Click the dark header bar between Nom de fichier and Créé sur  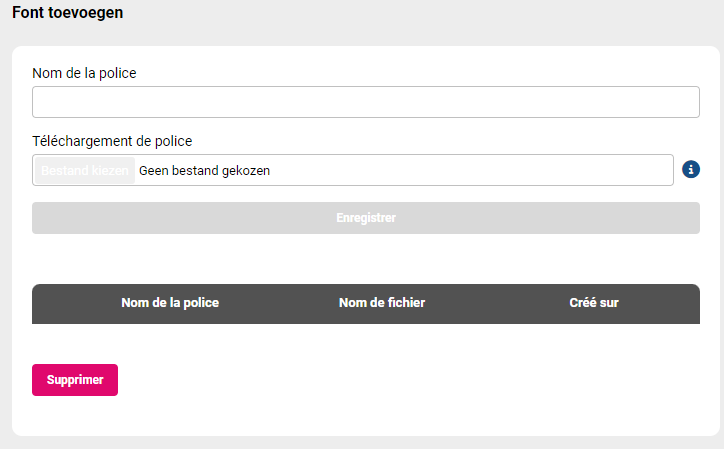click(497, 303)
